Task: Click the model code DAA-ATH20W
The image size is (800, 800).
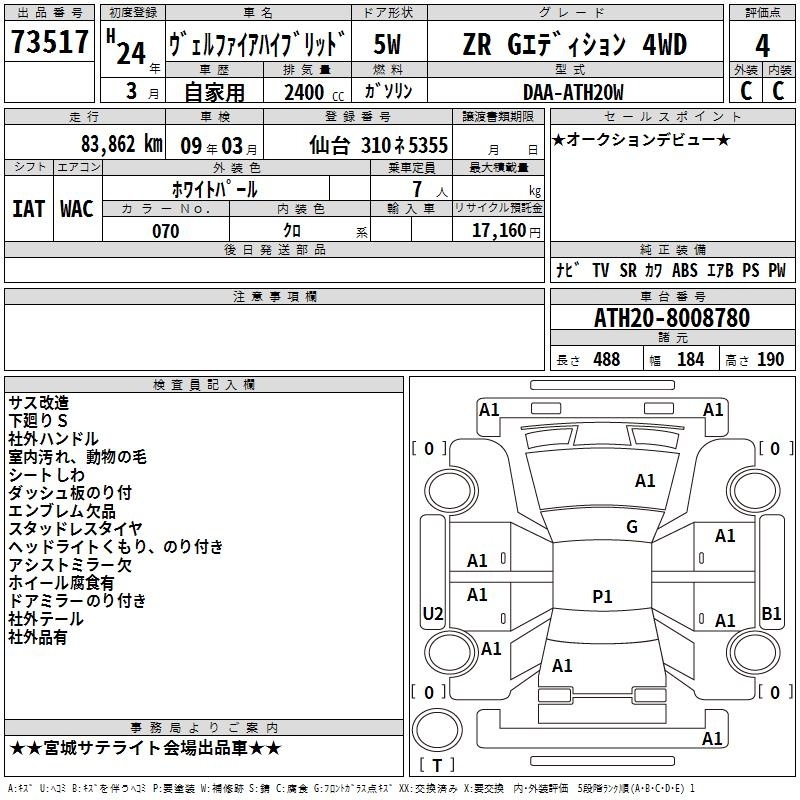Action: point(573,92)
